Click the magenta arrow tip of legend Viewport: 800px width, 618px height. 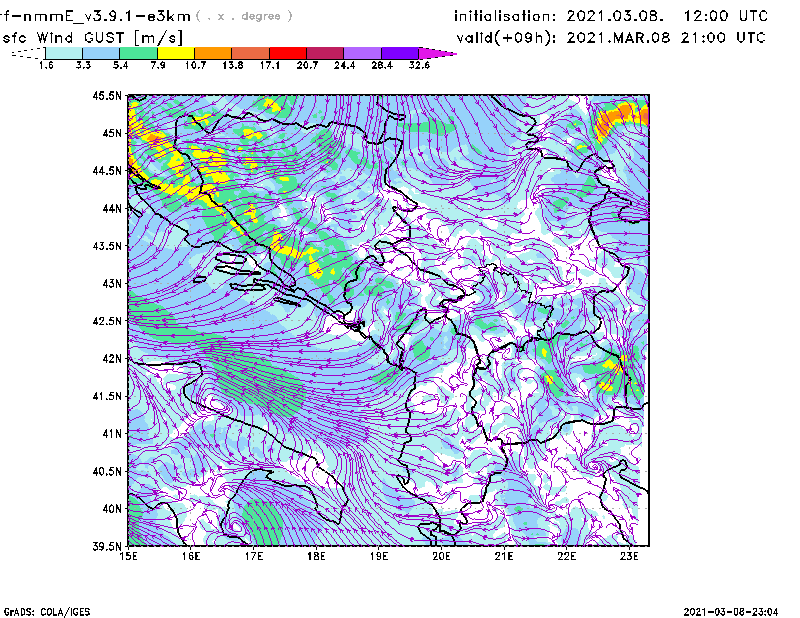click(437, 53)
